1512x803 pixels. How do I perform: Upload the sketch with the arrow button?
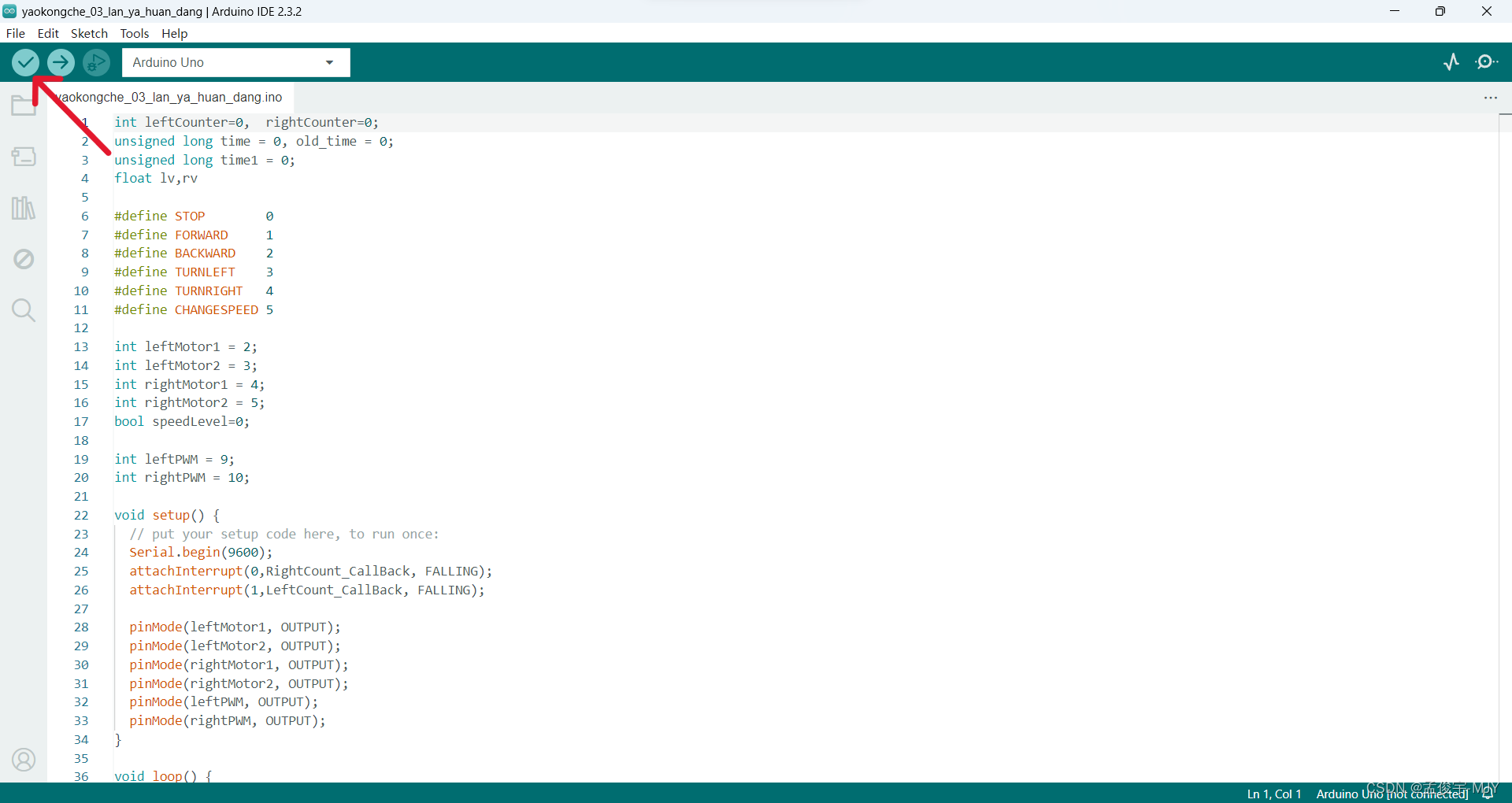pyautogui.click(x=61, y=62)
